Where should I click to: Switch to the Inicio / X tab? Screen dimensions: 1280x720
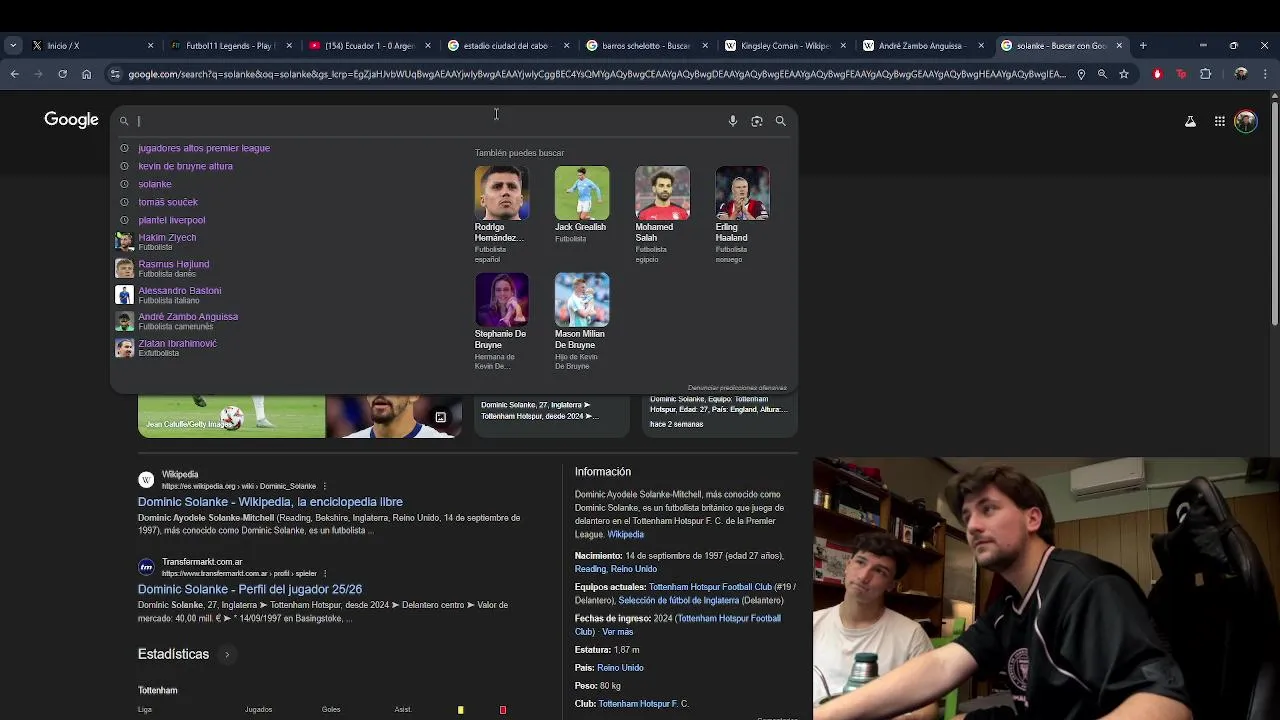pos(92,45)
